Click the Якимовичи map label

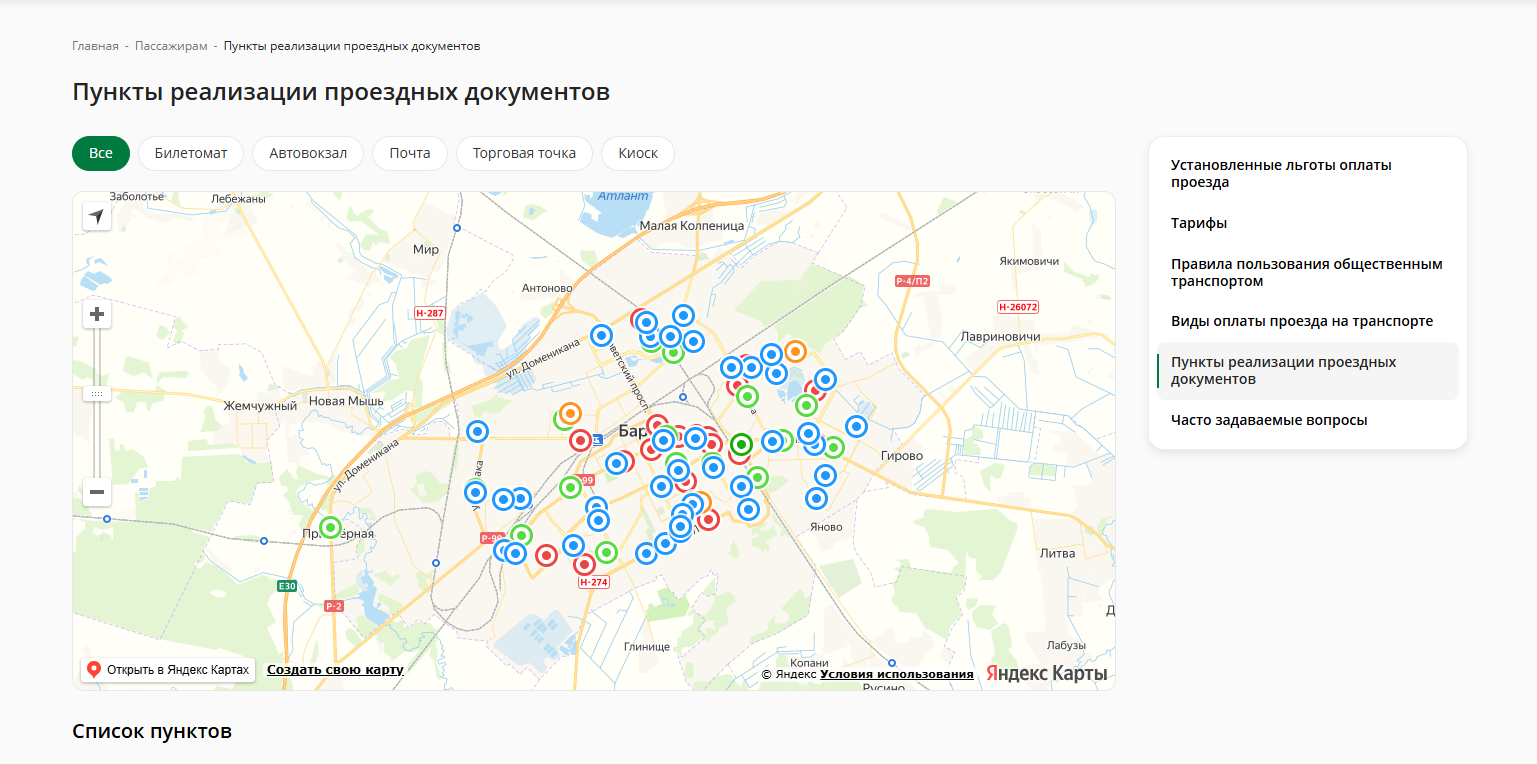pyautogui.click(x=1029, y=261)
